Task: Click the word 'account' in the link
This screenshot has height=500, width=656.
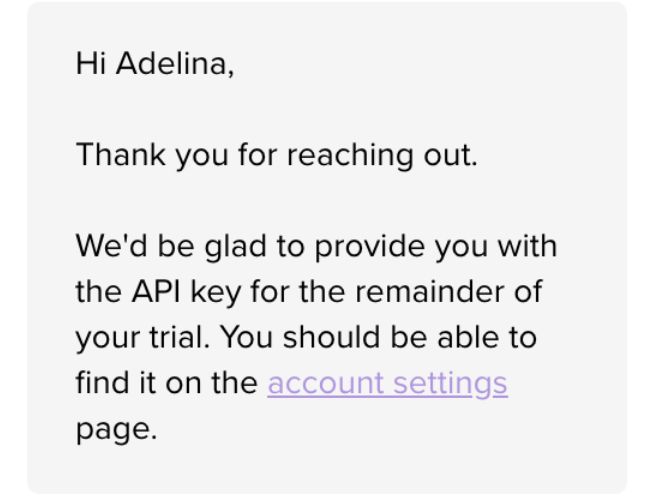Action: (x=325, y=383)
